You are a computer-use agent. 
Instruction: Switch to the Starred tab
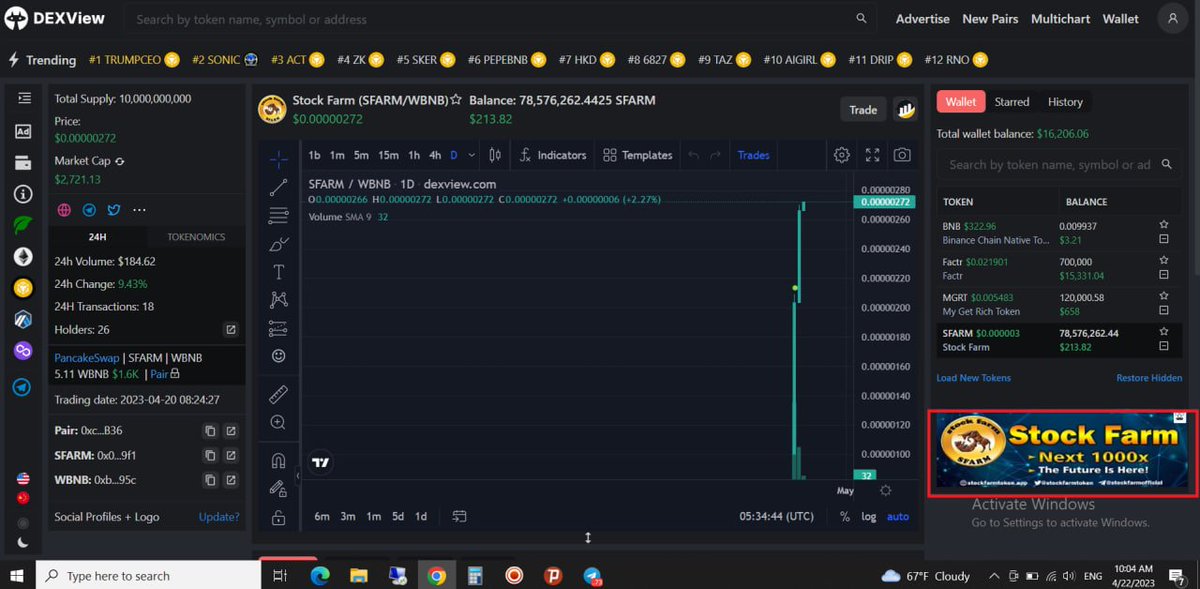pos(1012,102)
